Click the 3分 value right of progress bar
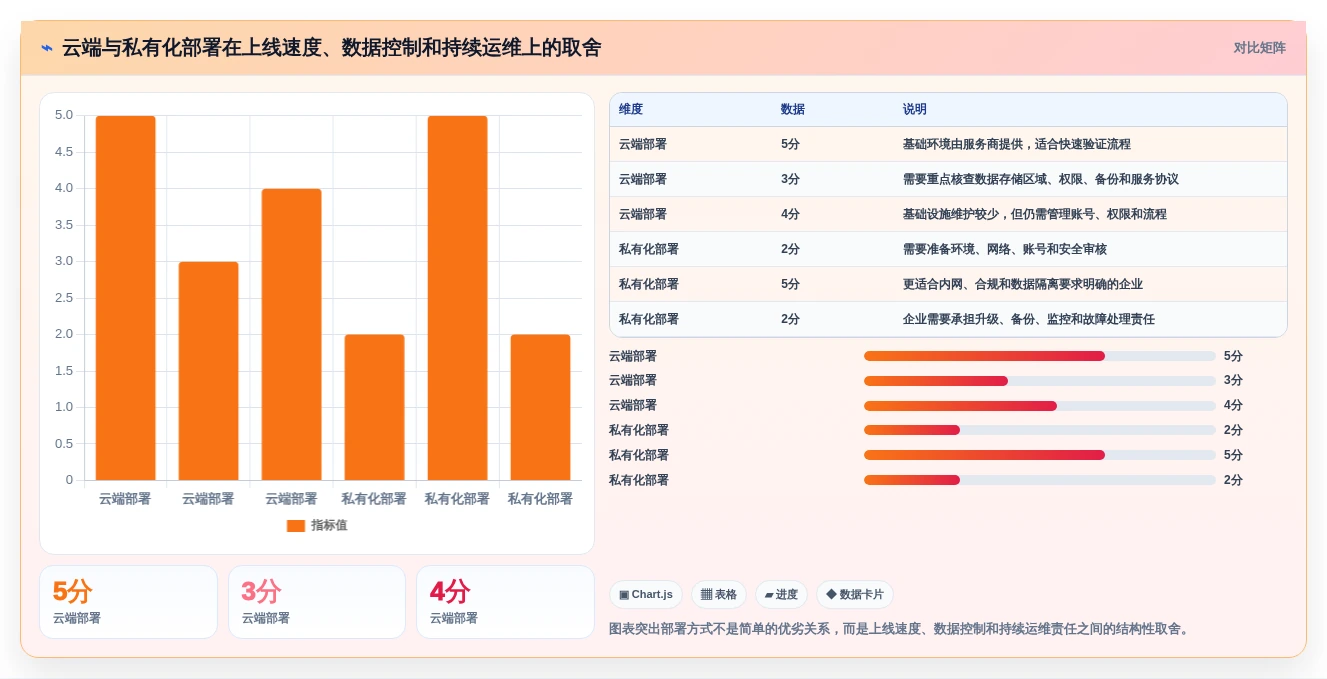 click(x=1233, y=381)
